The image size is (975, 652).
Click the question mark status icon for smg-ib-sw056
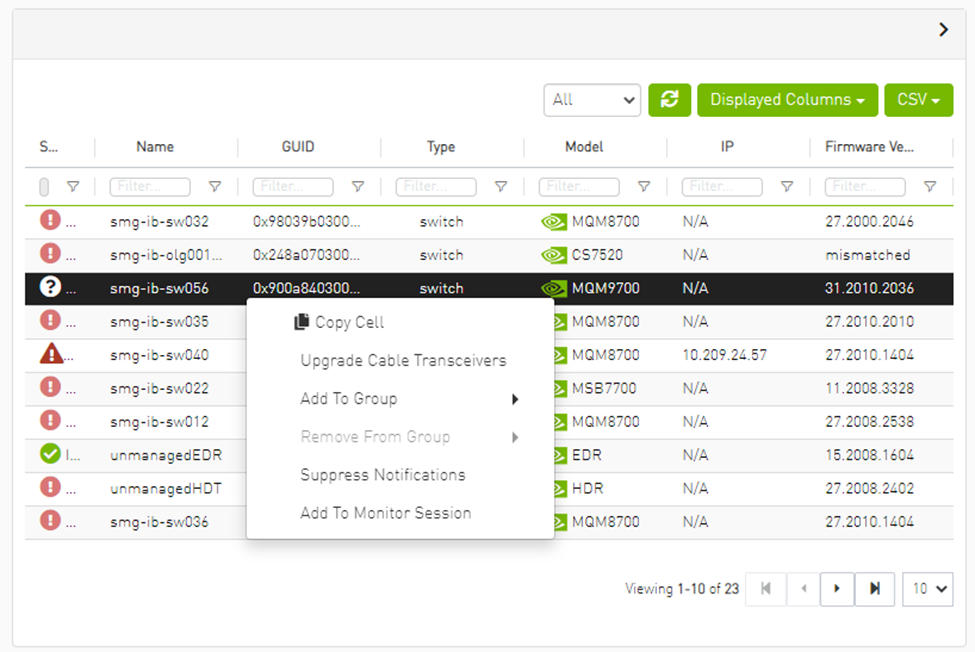[x=50, y=287]
